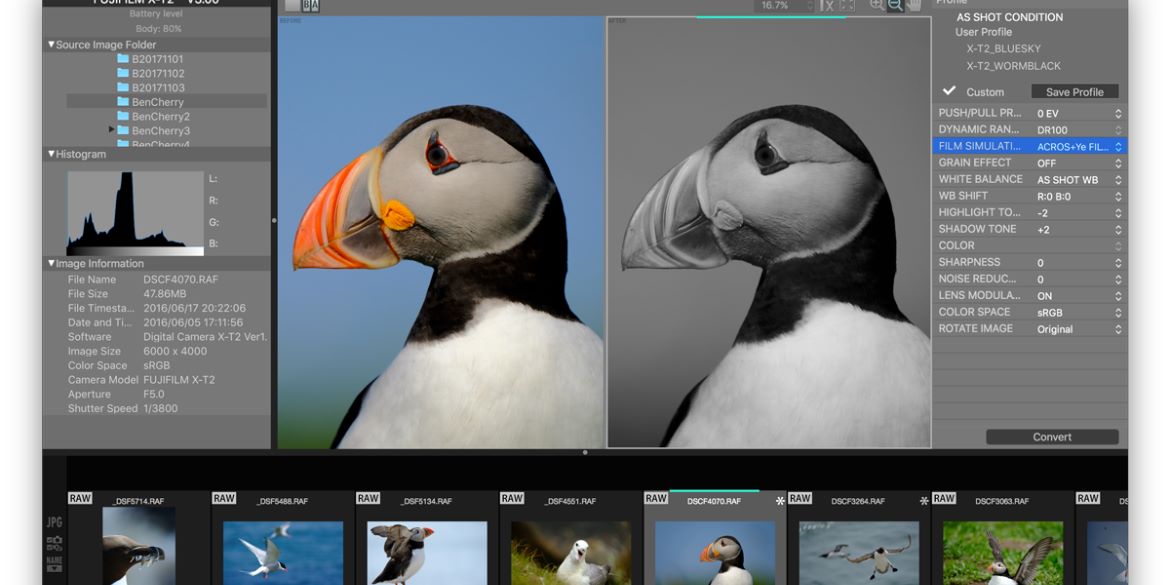Click the histogram graph
This screenshot has height=585, width=1170.
coord(135,213)
